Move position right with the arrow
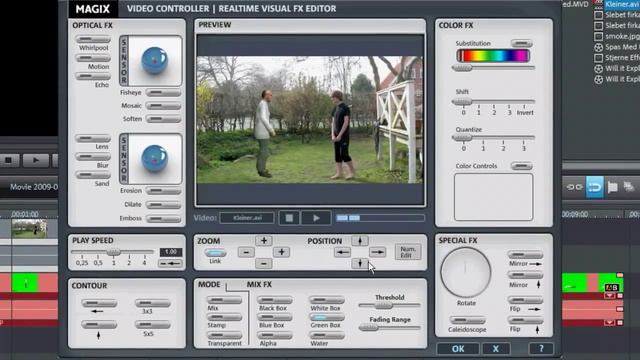The height and width of the screenshot is (360, 640). tap(377, 252)
